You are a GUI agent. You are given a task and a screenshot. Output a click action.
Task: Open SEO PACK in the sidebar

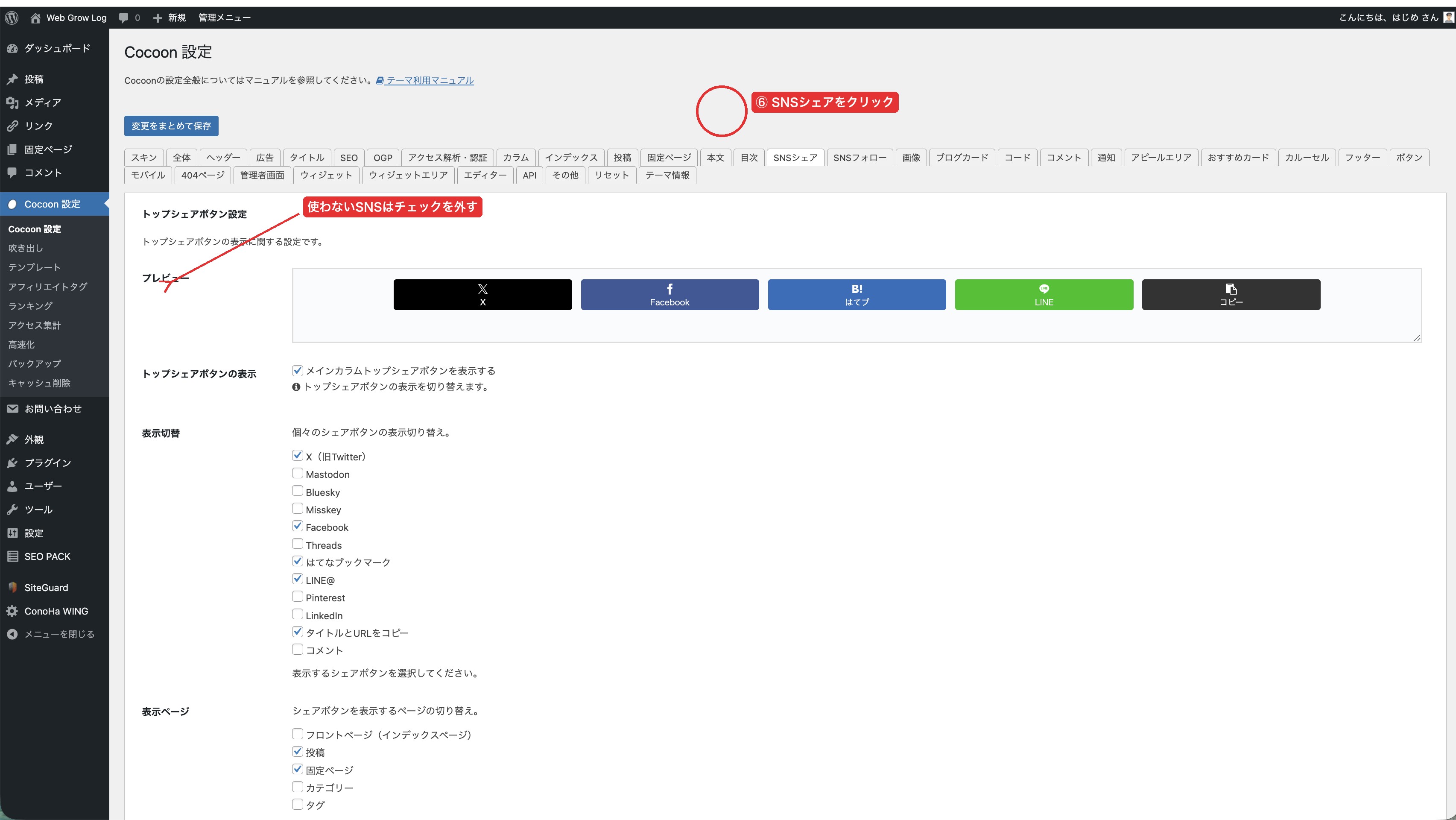click(x=54, y=556)
